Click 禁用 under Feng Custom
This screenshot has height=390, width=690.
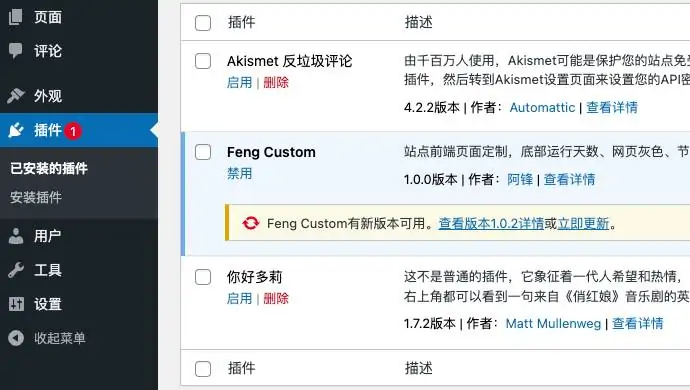click(239, 173)
